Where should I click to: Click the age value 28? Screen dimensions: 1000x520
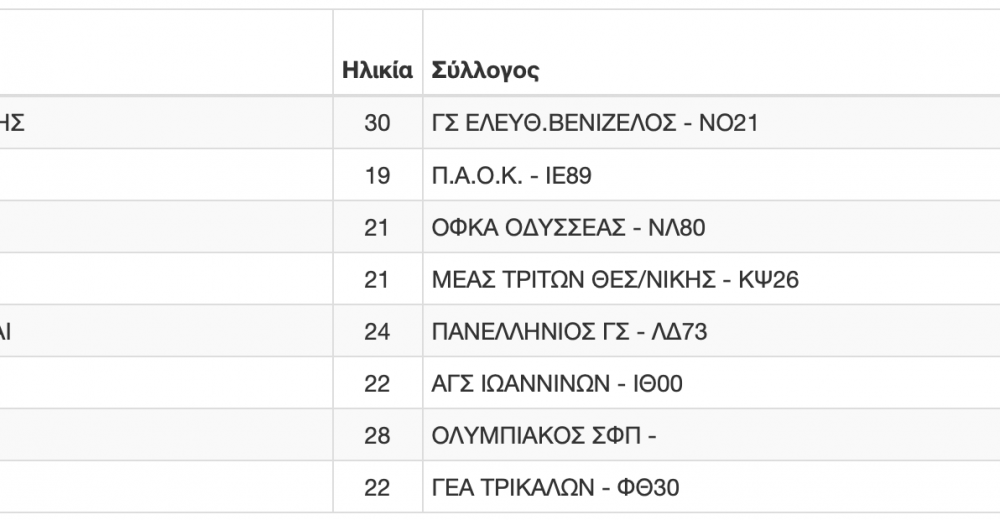[377, 435]
